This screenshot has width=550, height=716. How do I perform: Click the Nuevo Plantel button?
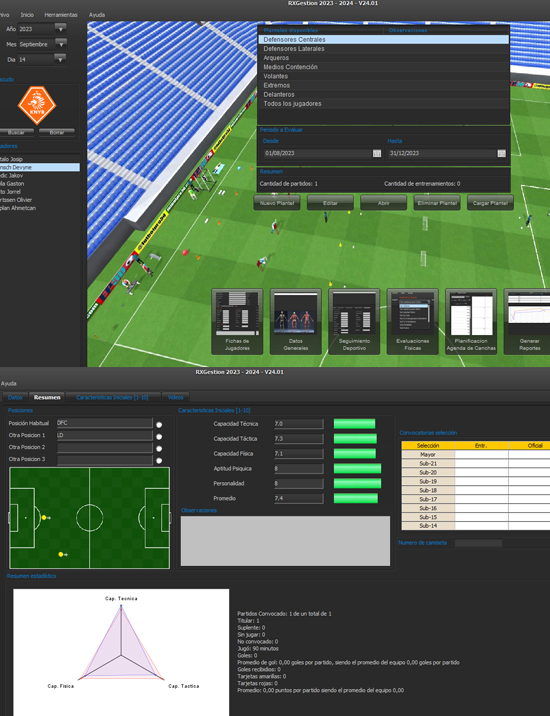click(277, 203)
